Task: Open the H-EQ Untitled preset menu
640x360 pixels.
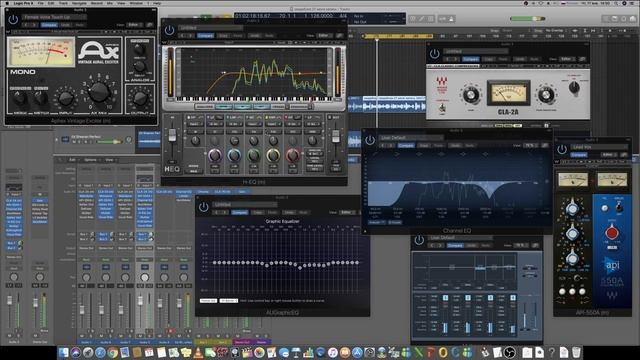Action: (210, 28)
